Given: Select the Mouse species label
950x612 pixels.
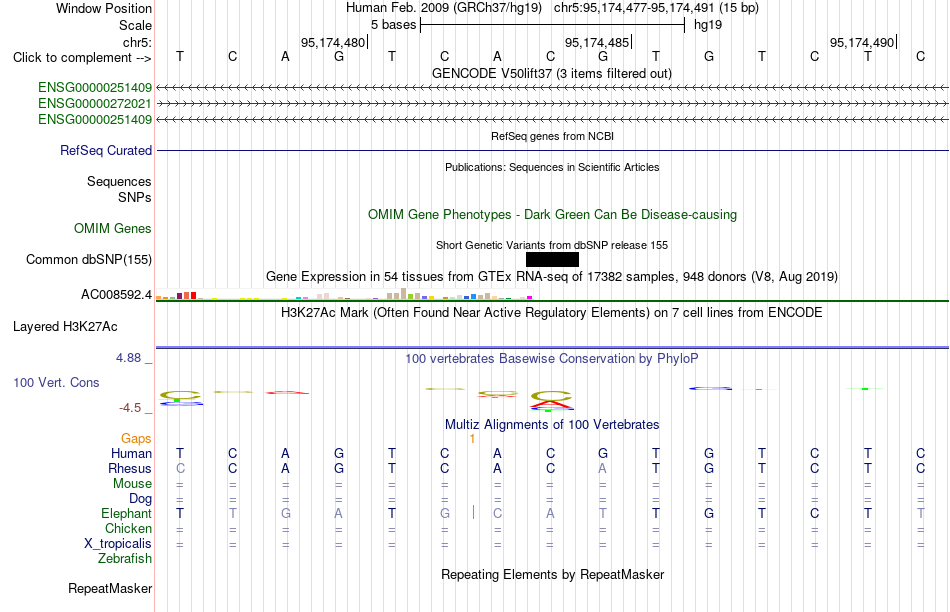Looking at the screenshot, I should click(132, 484).
